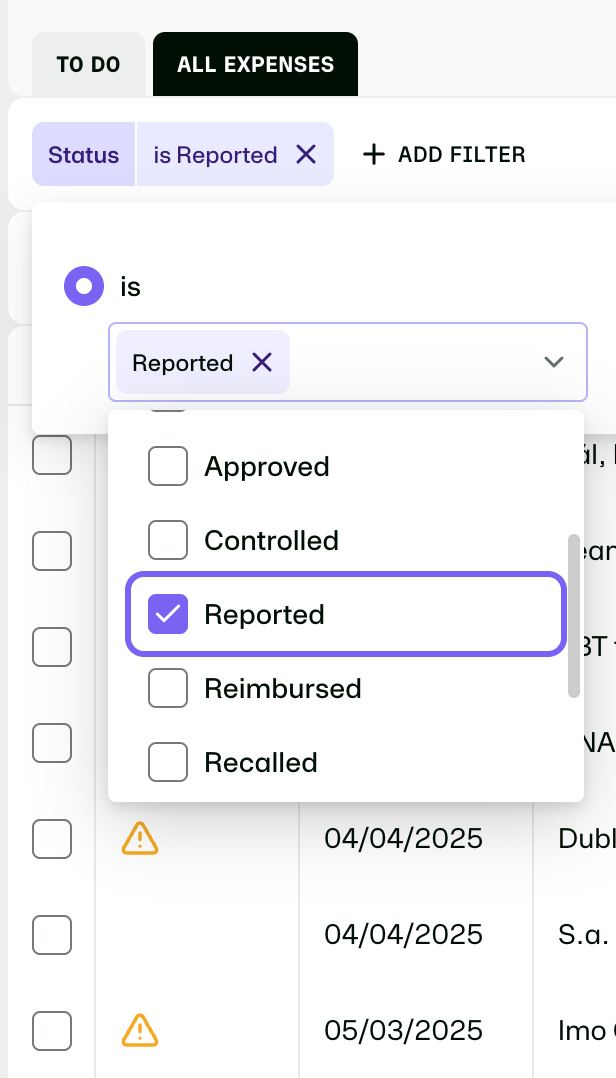Check the Reimbursed option
This screenshot has height=1078, width=616.
click(168, 688)
